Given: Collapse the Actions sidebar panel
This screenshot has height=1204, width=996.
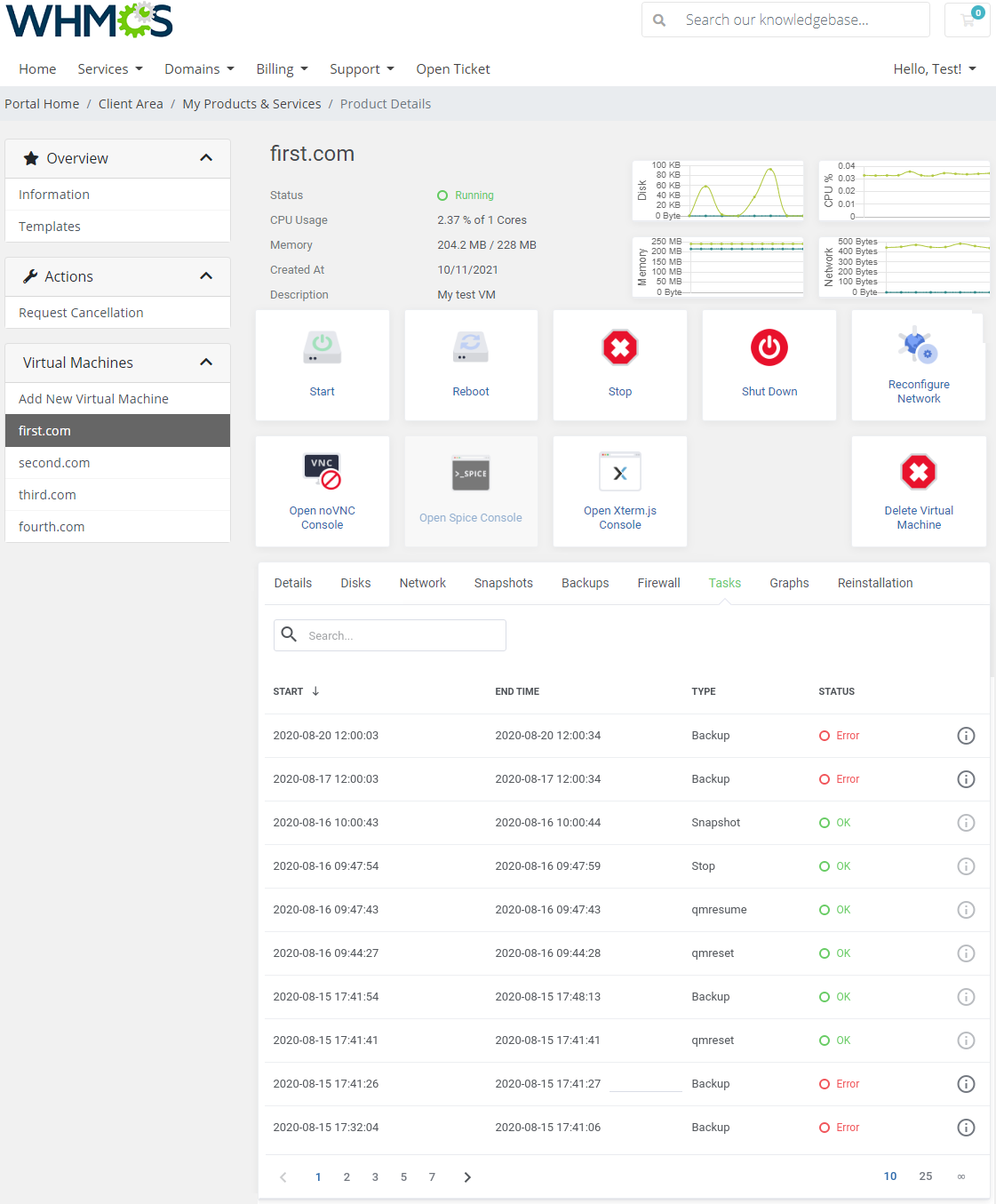Looking at the screenshot, I should coord(206,276).
